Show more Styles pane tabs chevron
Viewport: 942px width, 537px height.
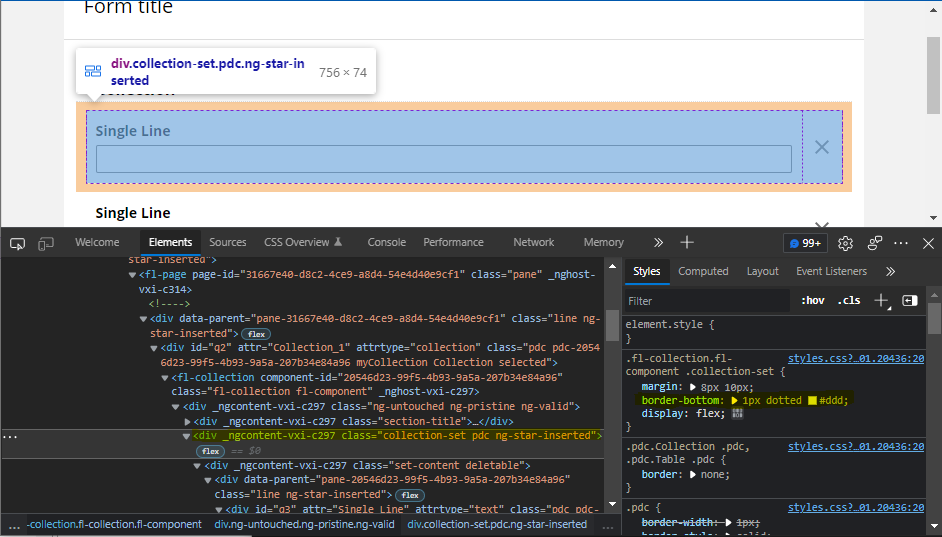tap(890, 272)
